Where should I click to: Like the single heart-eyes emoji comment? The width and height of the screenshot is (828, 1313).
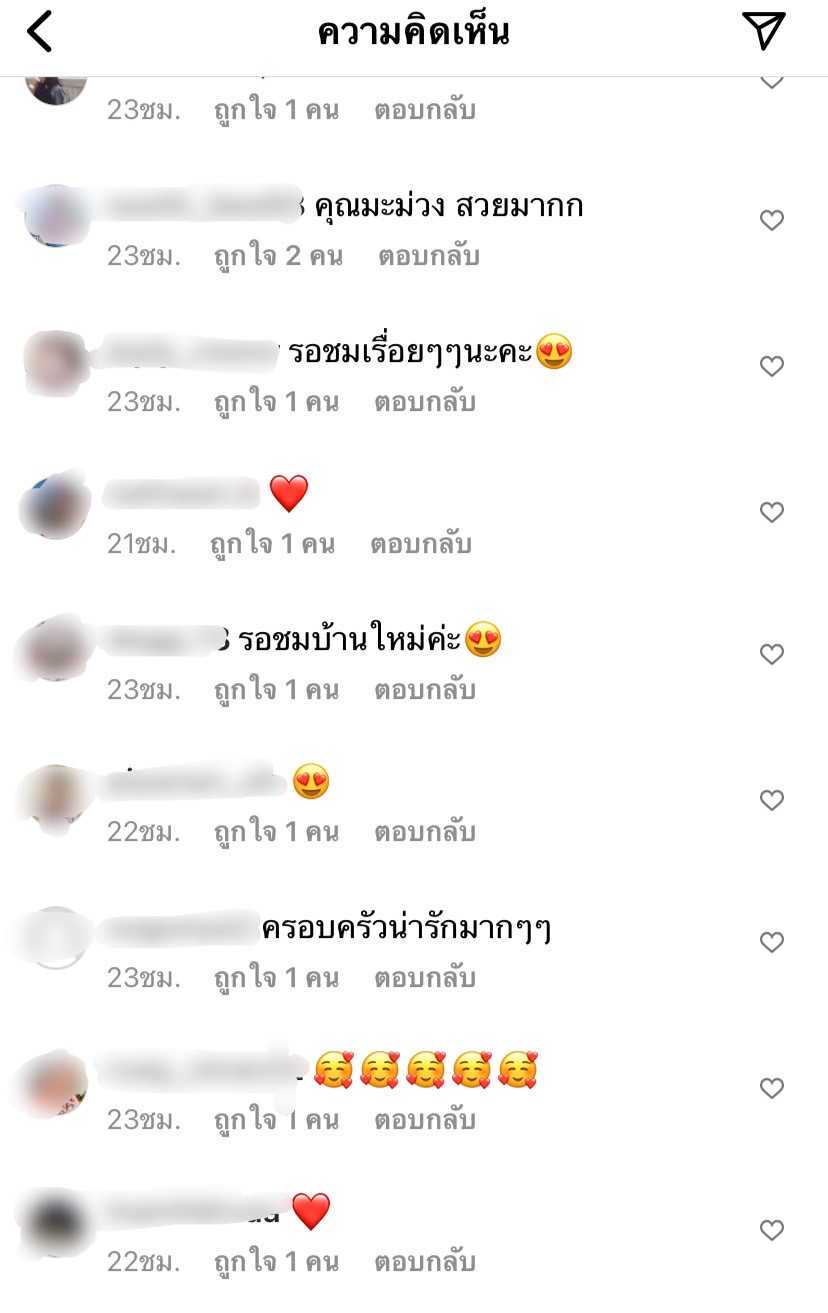[771, 800]
